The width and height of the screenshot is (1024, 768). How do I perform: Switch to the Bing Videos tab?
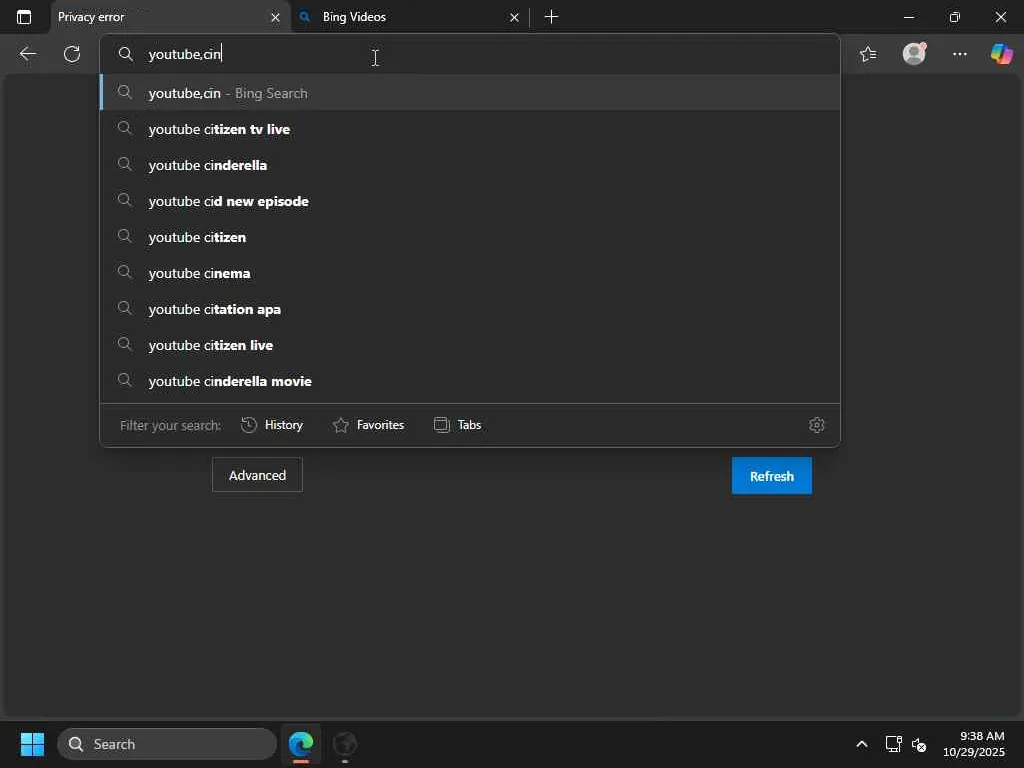pos(410,17)
